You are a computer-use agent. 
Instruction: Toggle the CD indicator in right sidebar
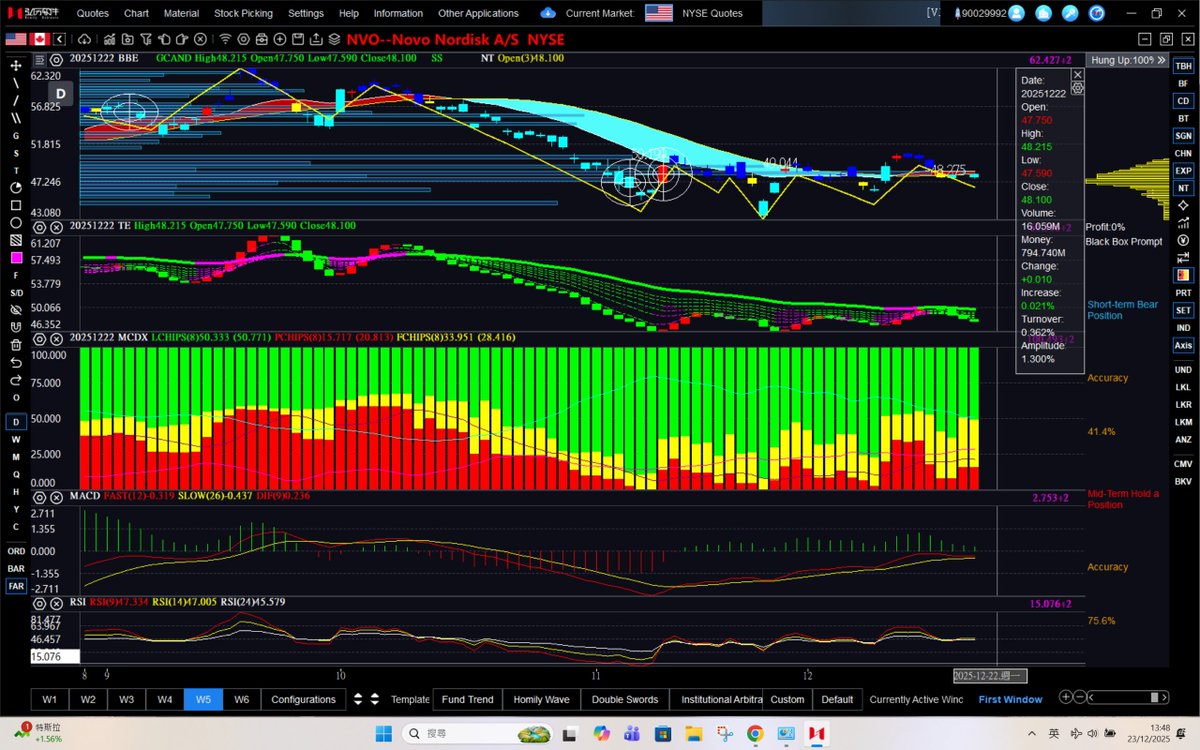point(1183,101)
